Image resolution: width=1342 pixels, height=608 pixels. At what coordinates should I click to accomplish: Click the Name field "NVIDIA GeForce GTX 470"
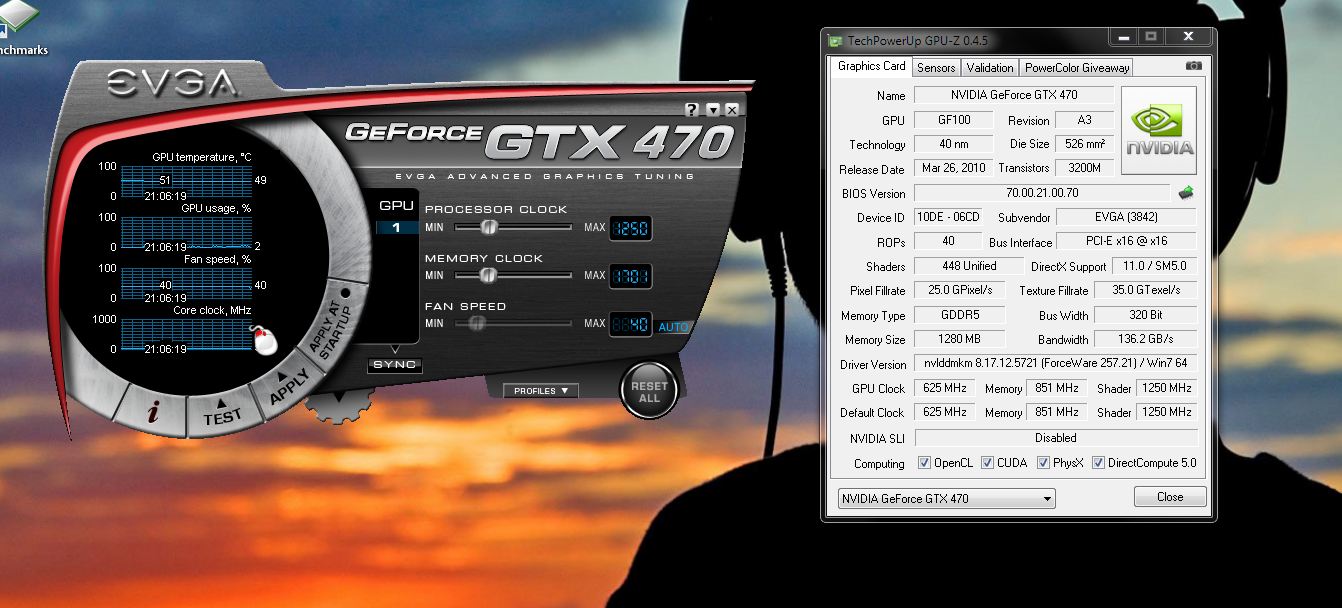tap(1014, 95)
